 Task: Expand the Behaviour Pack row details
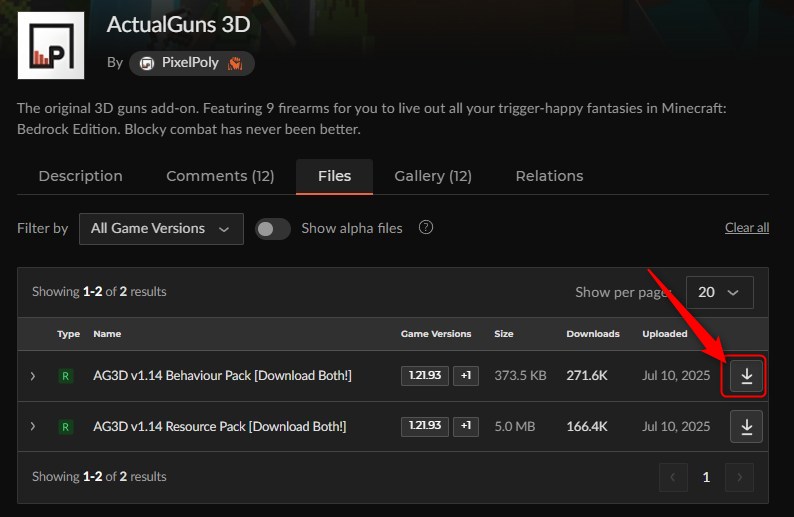(33, 376)
